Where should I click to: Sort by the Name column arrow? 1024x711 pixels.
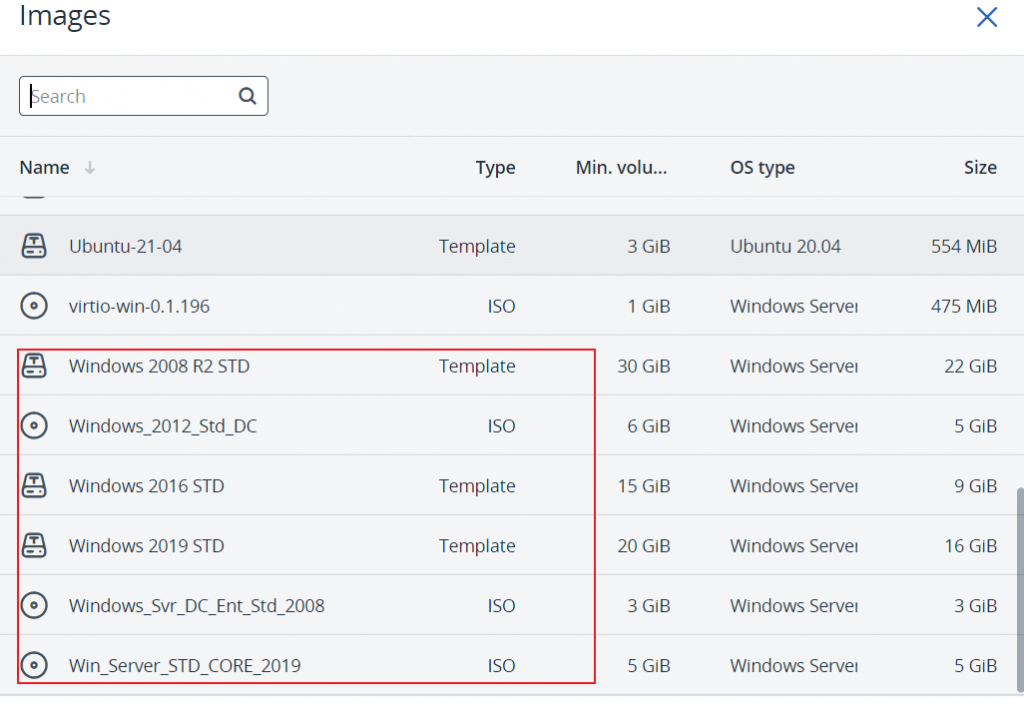pos(89,168)
